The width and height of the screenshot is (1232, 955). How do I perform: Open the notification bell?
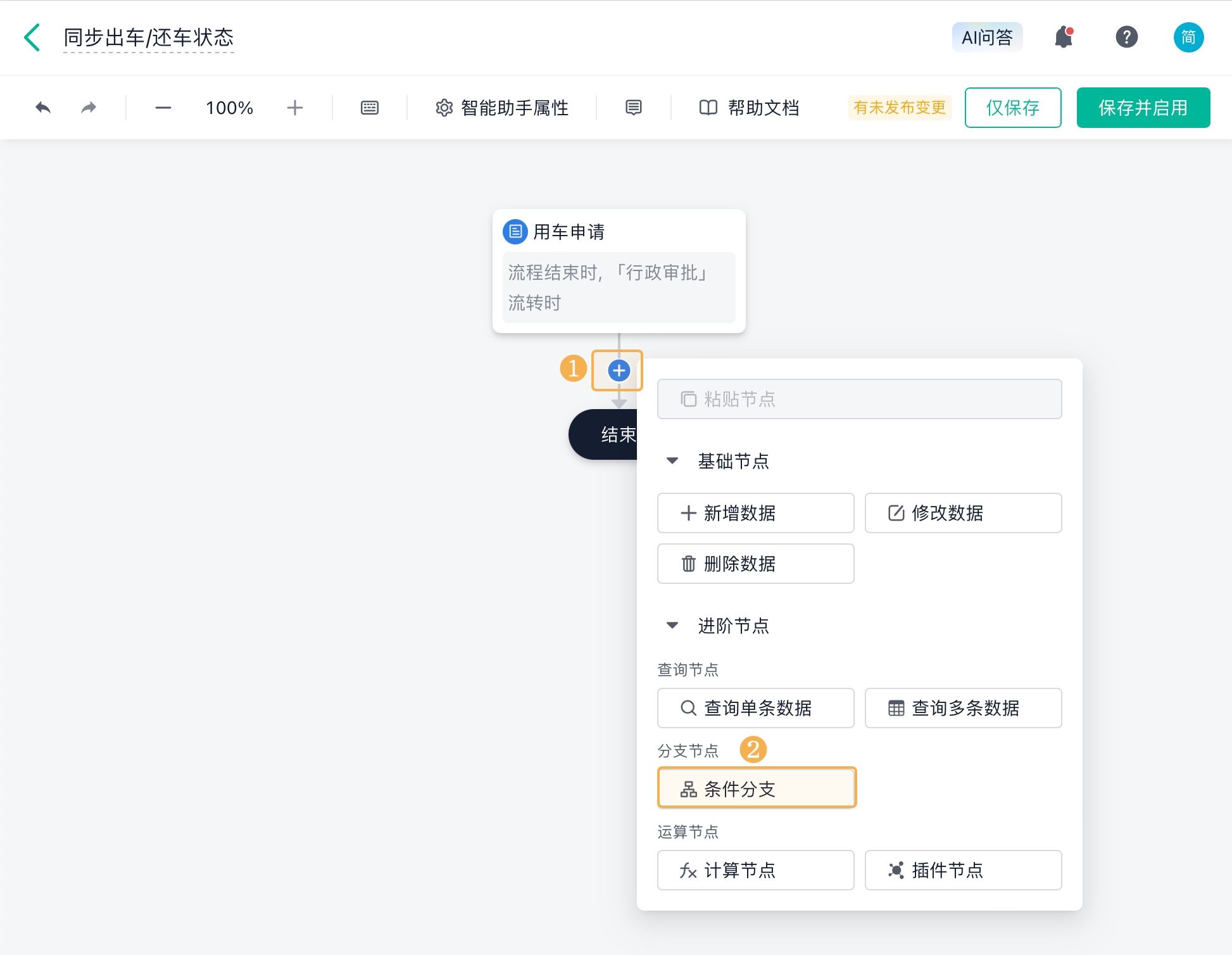[x=1064, y=37]
